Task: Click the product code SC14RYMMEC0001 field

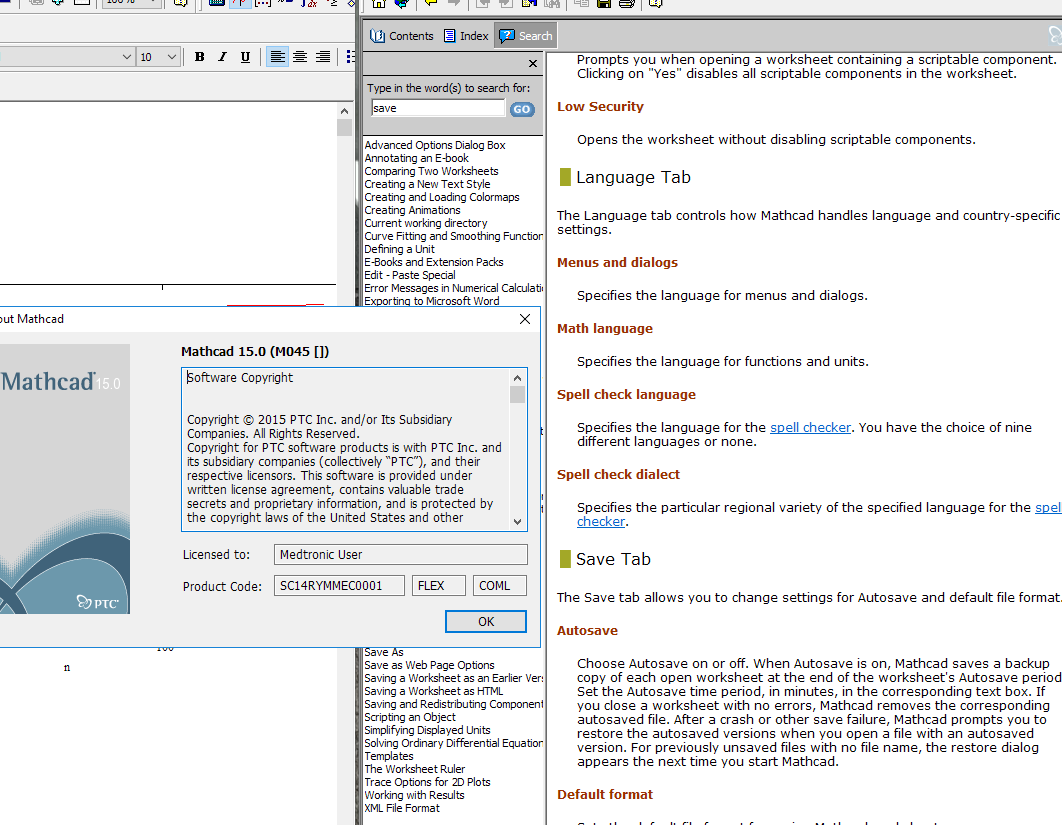Action: click(339, 586)
